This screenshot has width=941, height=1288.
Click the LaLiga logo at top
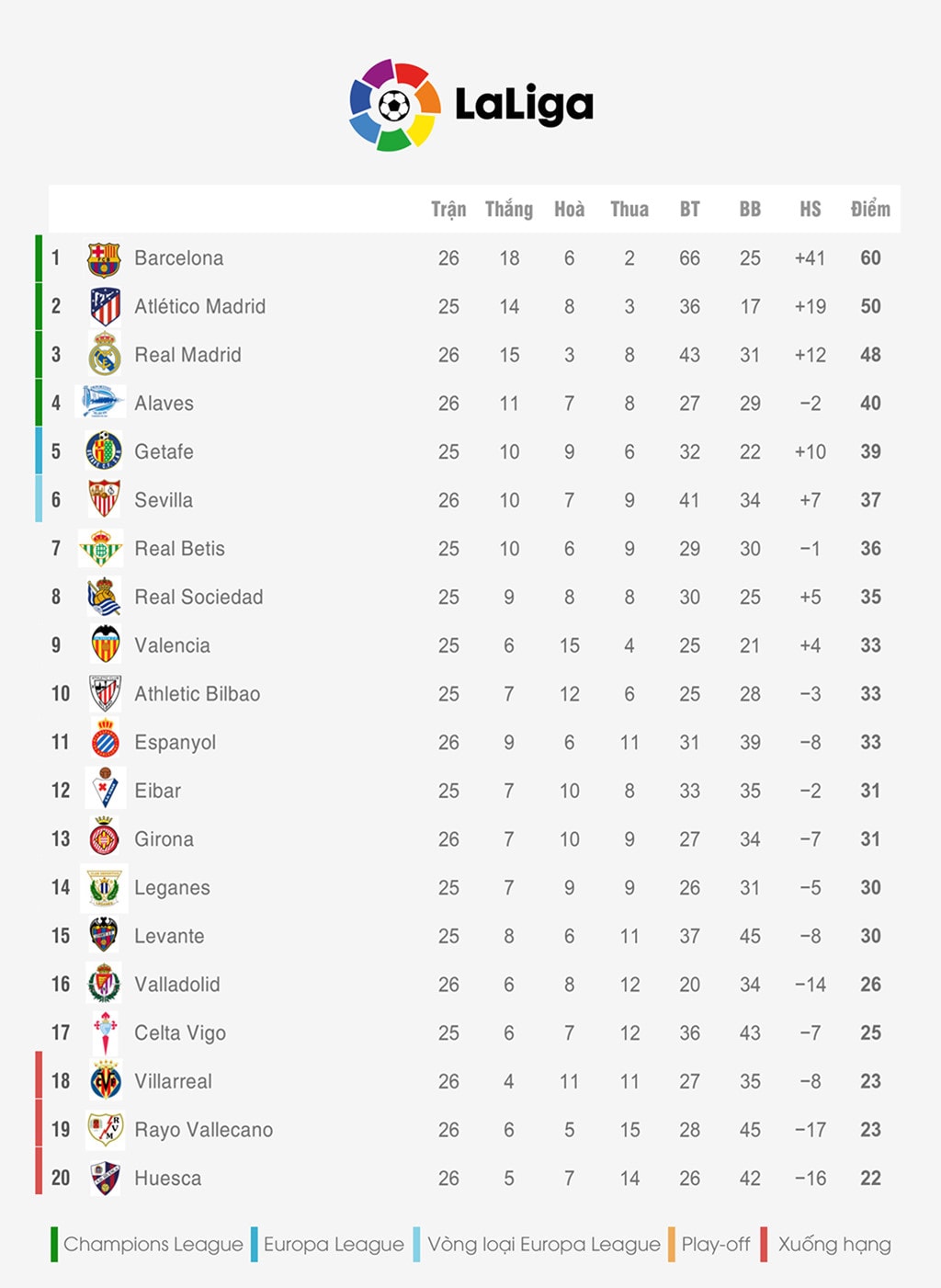[x=470, y=105]
